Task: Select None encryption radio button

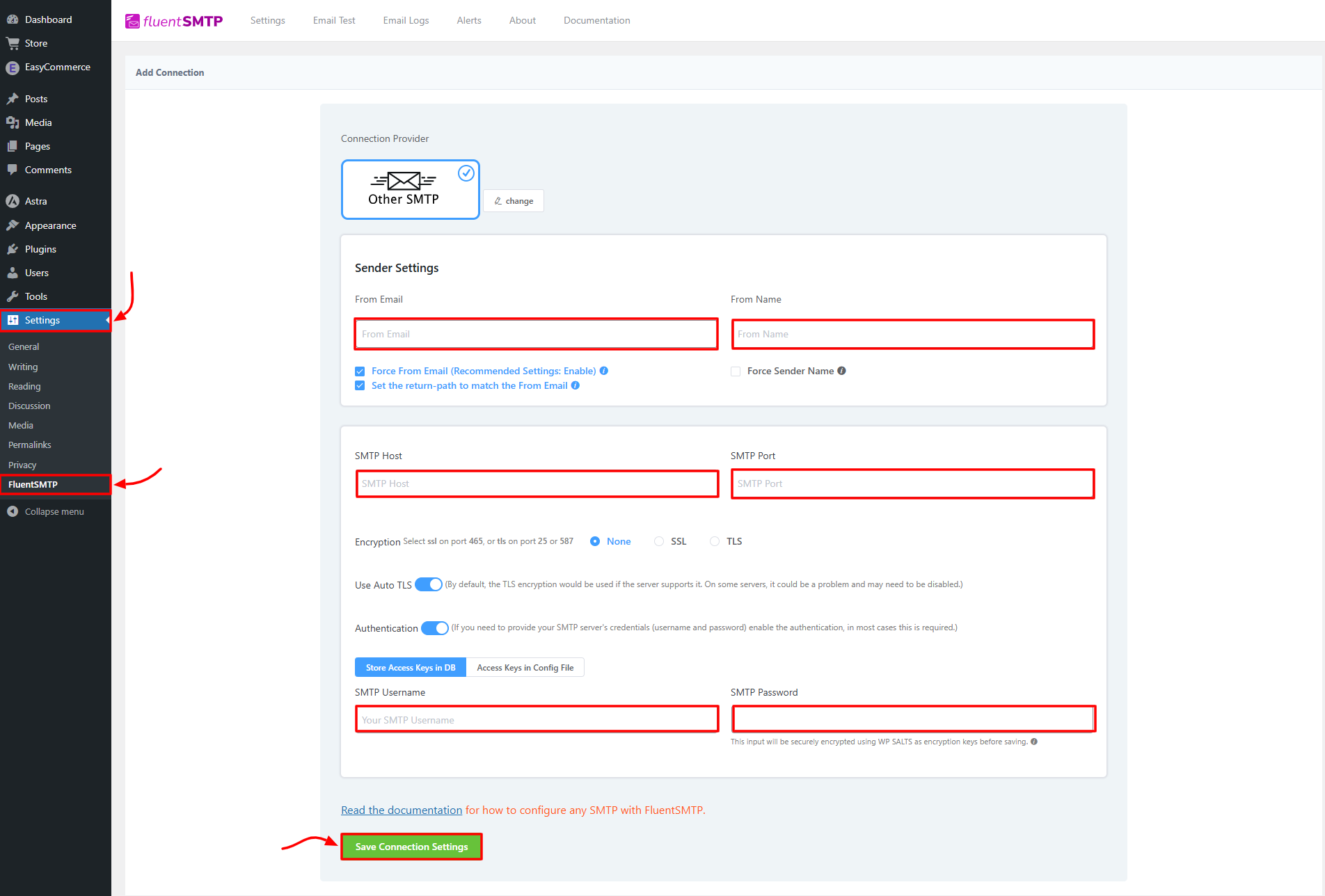Action: (x=595, y=541)
